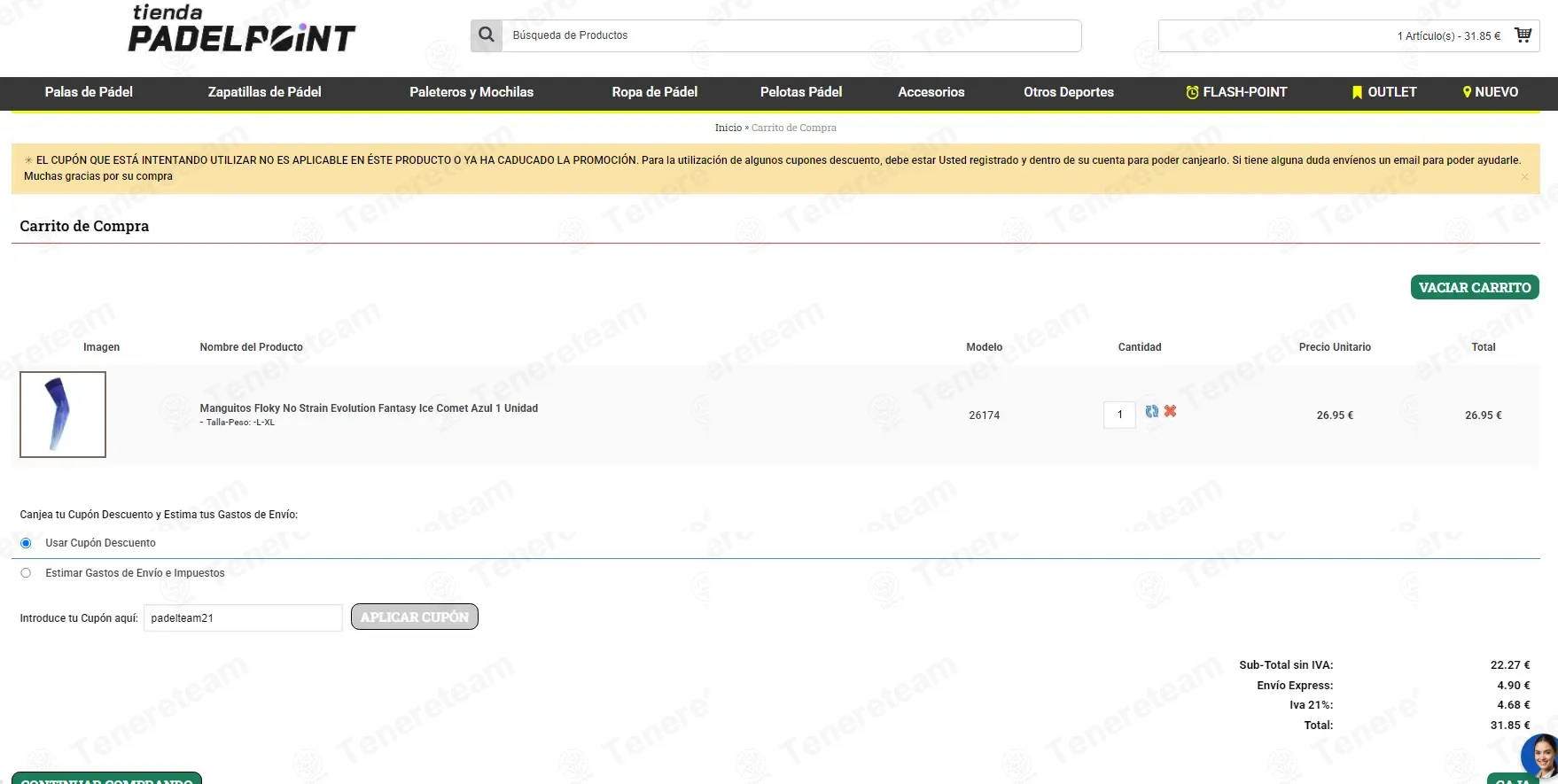Open Palas de Pádel menu

(x=89, y=92)
